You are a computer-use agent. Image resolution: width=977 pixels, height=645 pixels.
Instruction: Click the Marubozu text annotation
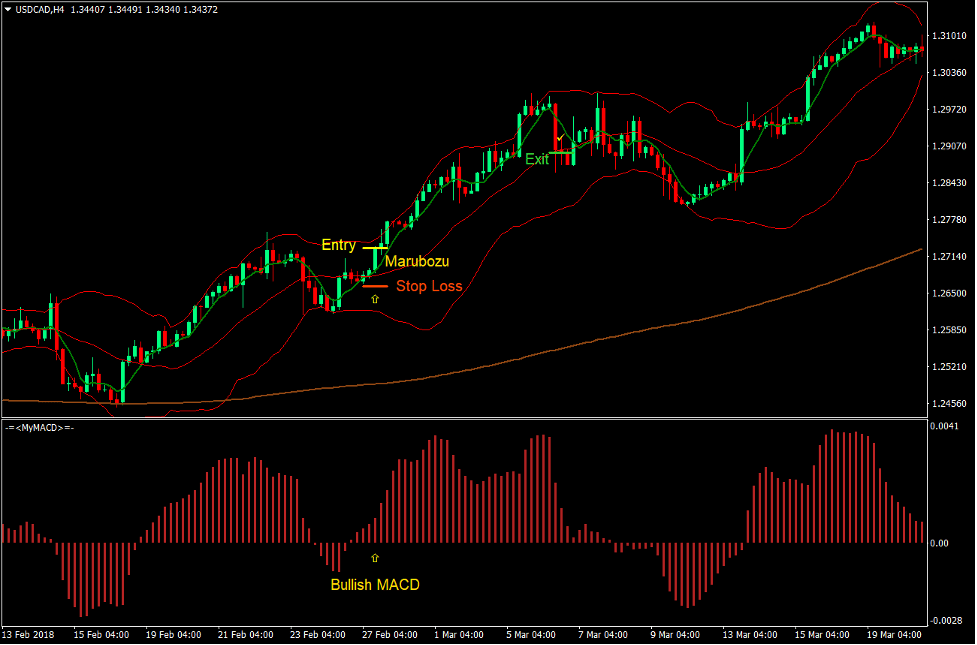tap(417, 261)
